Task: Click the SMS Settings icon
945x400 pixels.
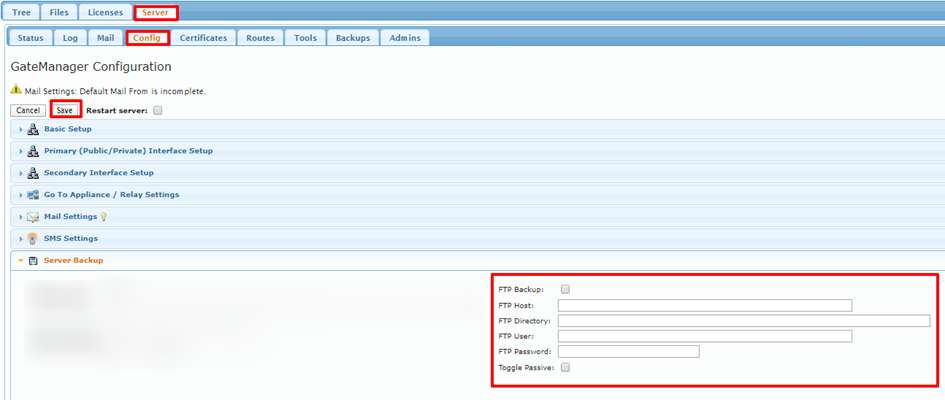Action: coord(33,239)
